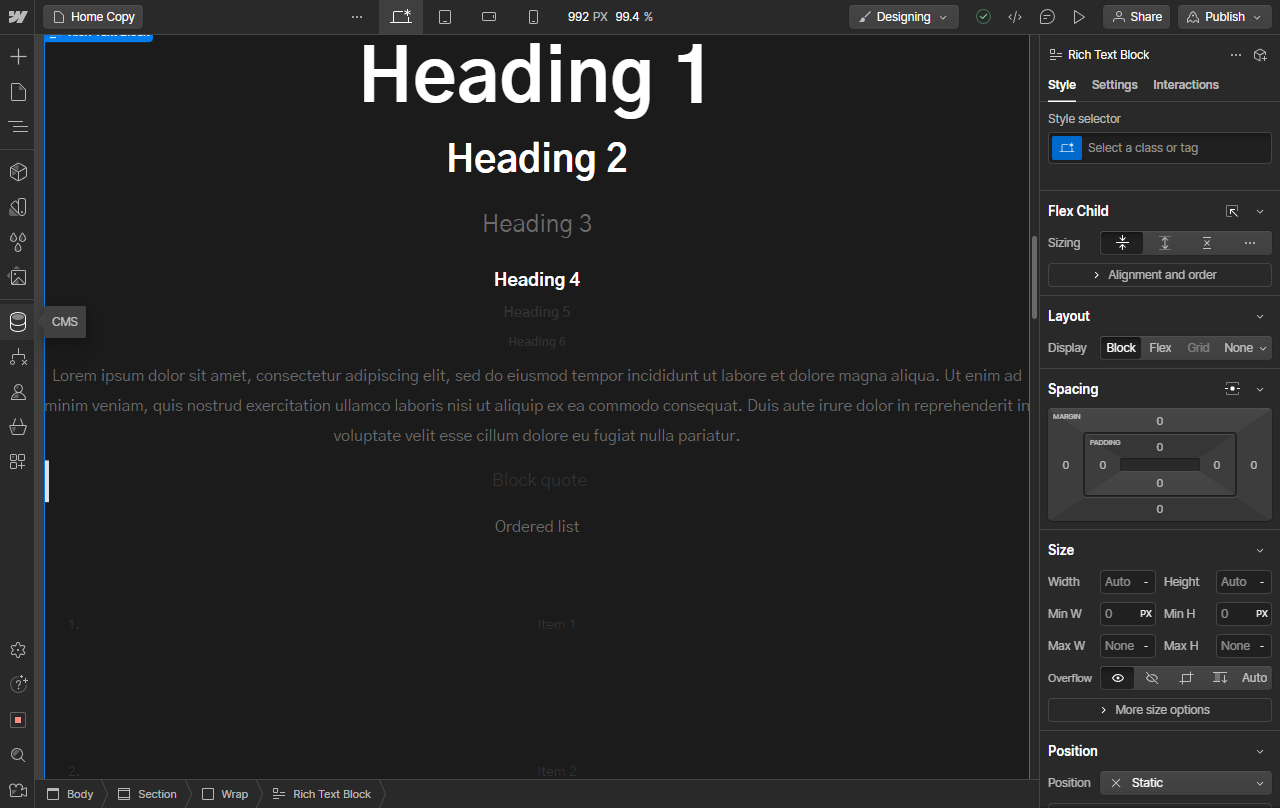Set Overflow to Auto
This screenshot has height=808, width=1280.
(x=1254, y=678)
